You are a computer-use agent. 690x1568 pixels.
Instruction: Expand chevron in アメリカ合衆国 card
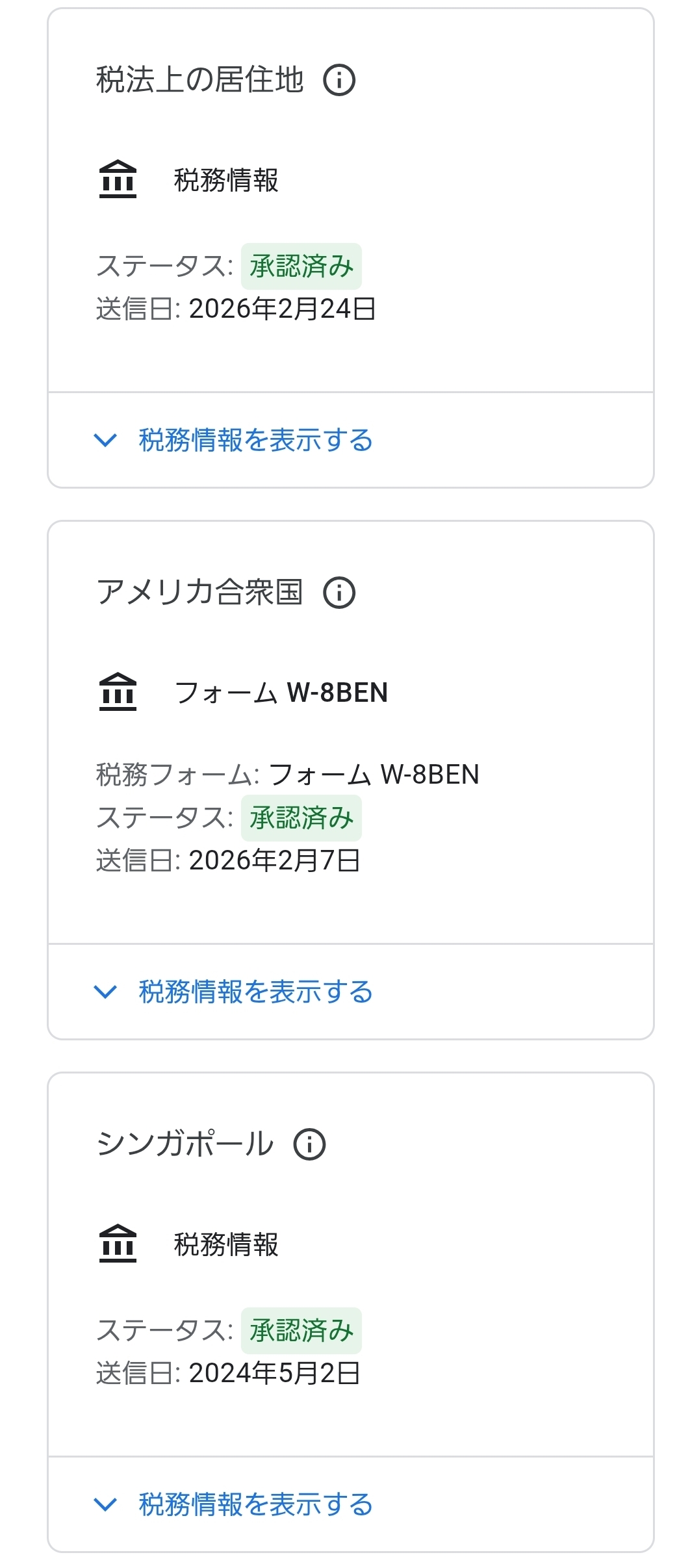click(x=105, y=992)
